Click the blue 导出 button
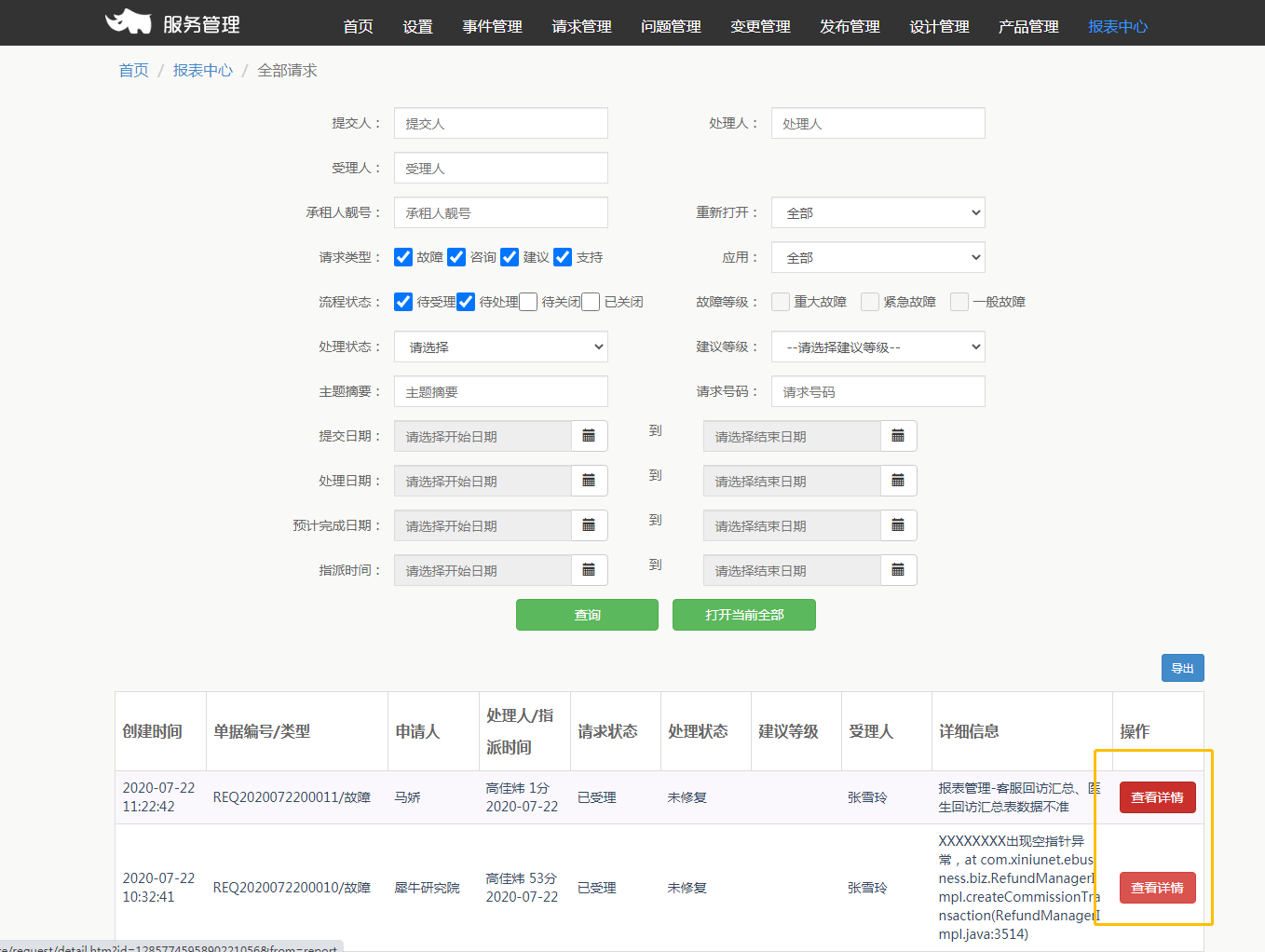Viewport: 1265px width, 952px height. [x=1183, y=668]
